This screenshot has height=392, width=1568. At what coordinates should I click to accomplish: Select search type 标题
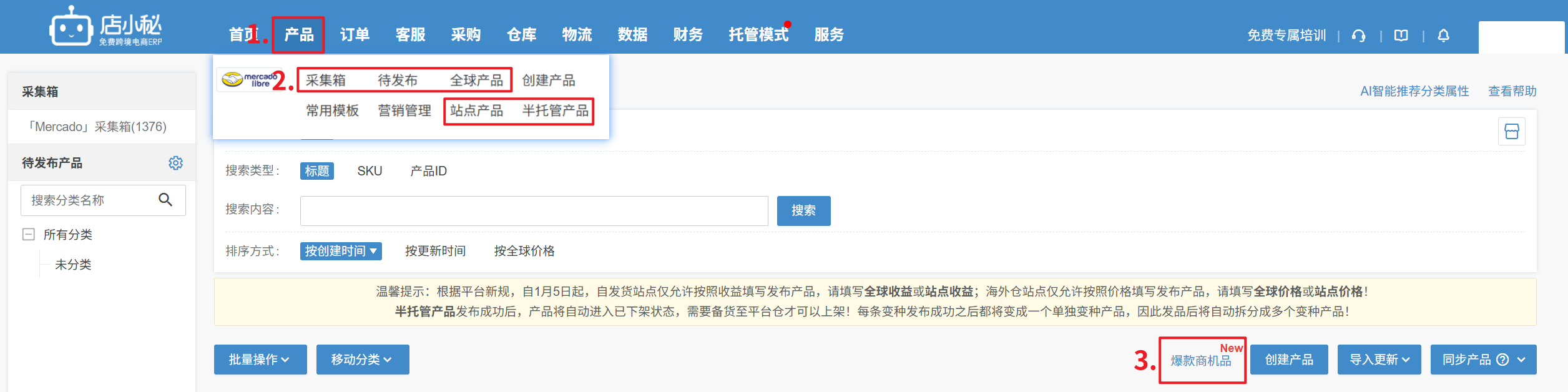(x=317, y=171)
